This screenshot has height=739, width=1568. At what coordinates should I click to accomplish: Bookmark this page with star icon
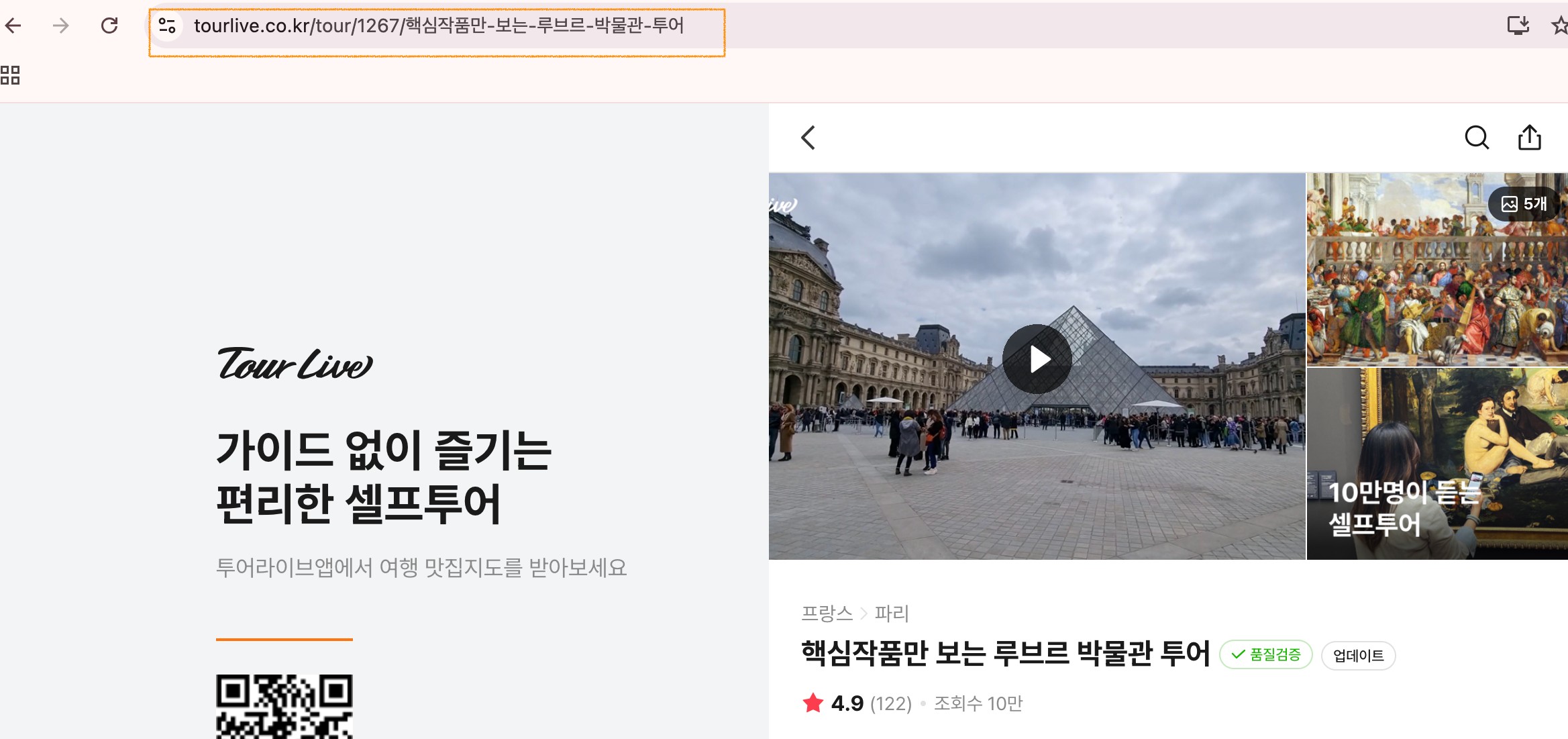coord(1559,26)
